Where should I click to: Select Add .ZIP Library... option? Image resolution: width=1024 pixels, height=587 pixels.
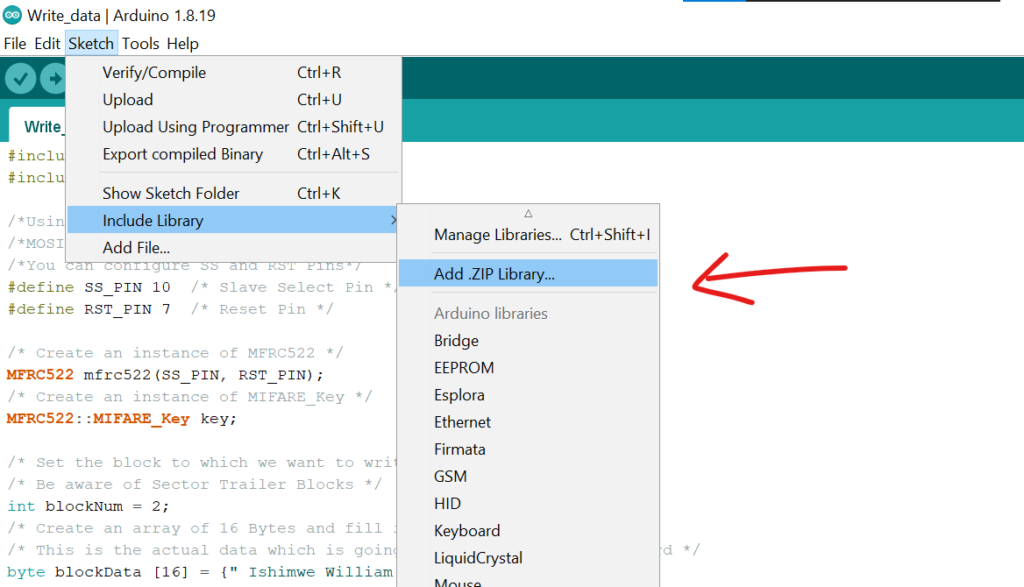494,274
